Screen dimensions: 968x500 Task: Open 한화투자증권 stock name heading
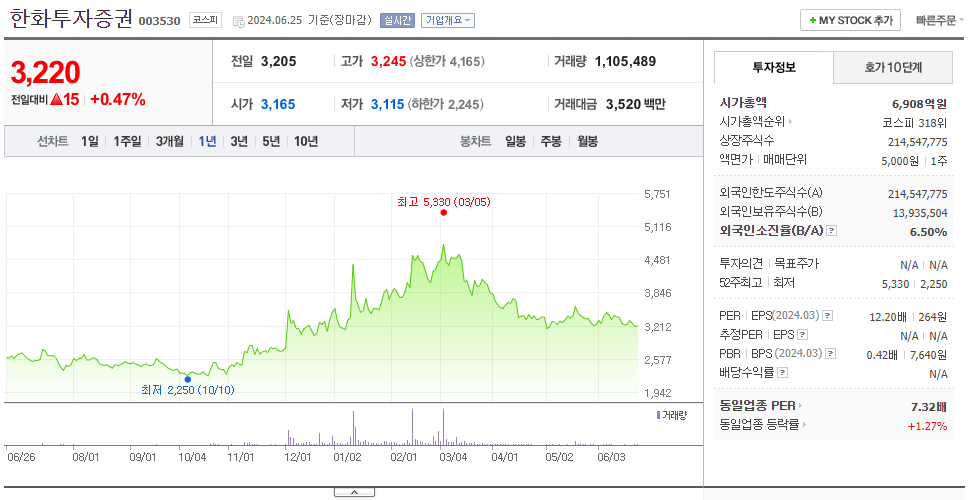pos(71,19)
